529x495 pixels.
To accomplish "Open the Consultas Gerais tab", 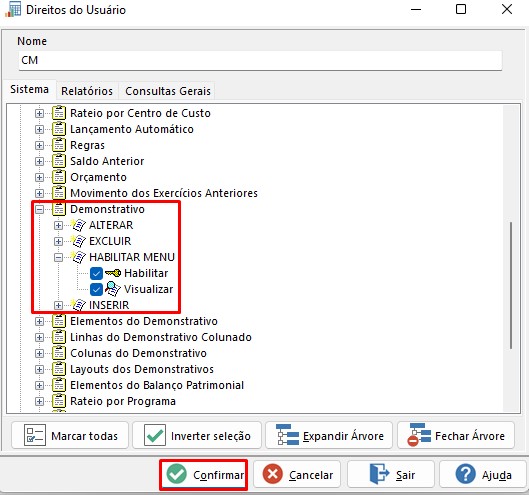I will pyautogui.click(x=168, y=91).
